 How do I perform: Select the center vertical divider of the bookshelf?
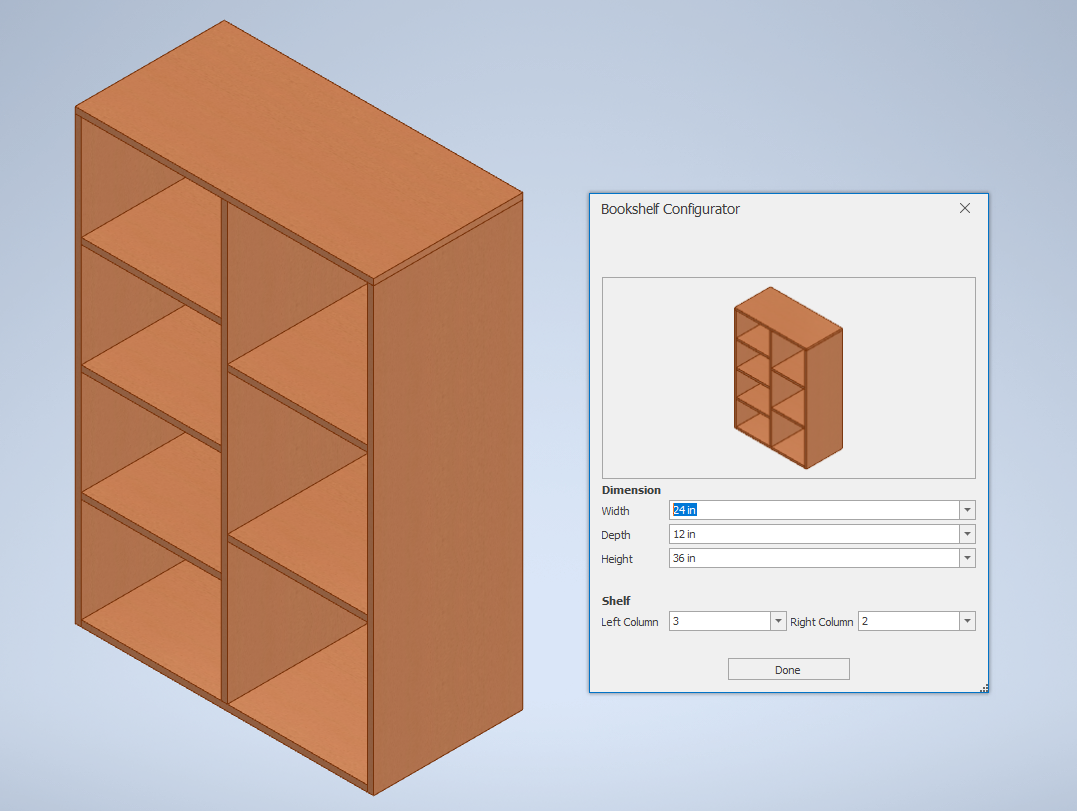coord(225,450)
